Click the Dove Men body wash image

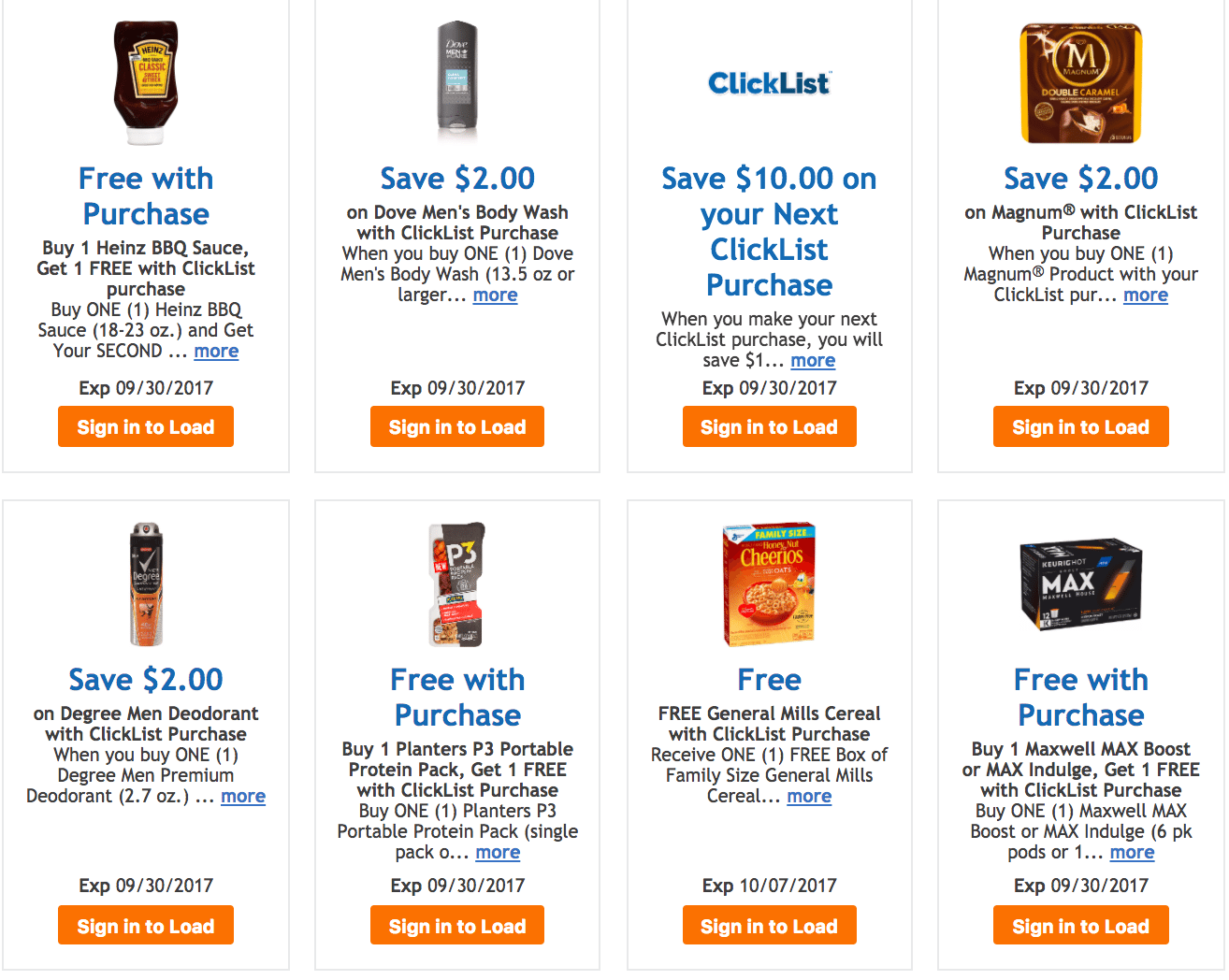tap(457, 83)
